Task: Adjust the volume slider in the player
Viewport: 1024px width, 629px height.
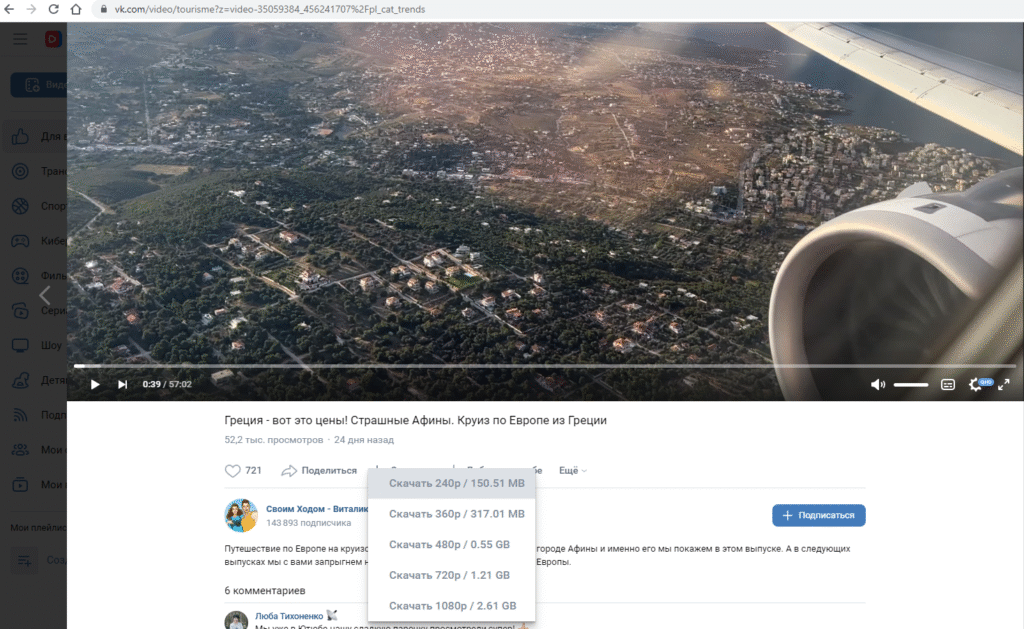Action: pos(910,384)
